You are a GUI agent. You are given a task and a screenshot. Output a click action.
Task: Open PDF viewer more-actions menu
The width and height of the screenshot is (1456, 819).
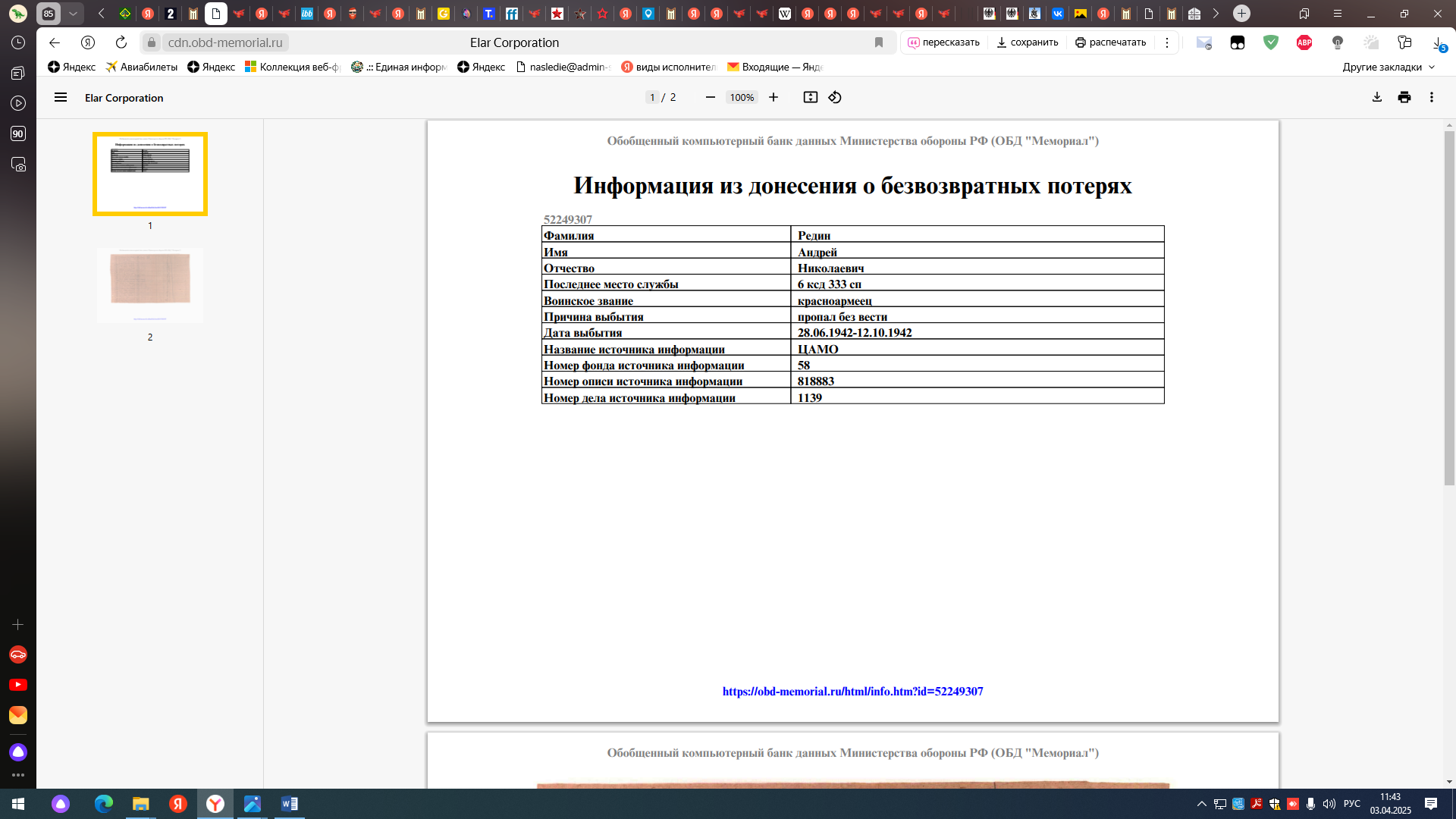[x=1432, y=97]
